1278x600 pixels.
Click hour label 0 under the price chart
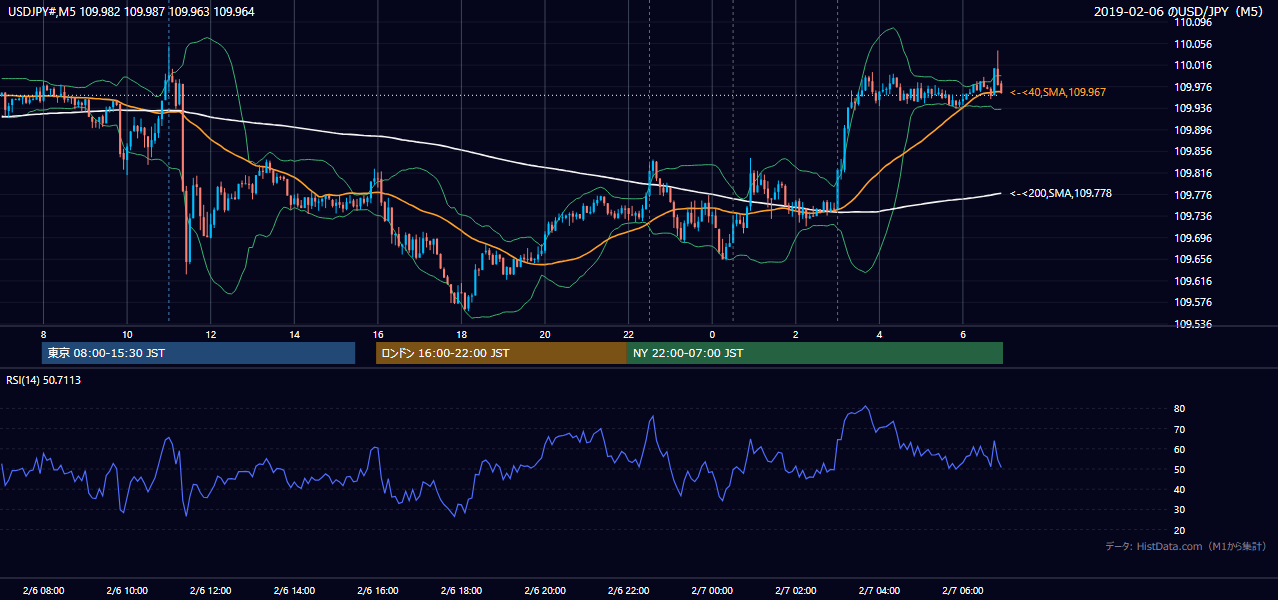(712, 334)
